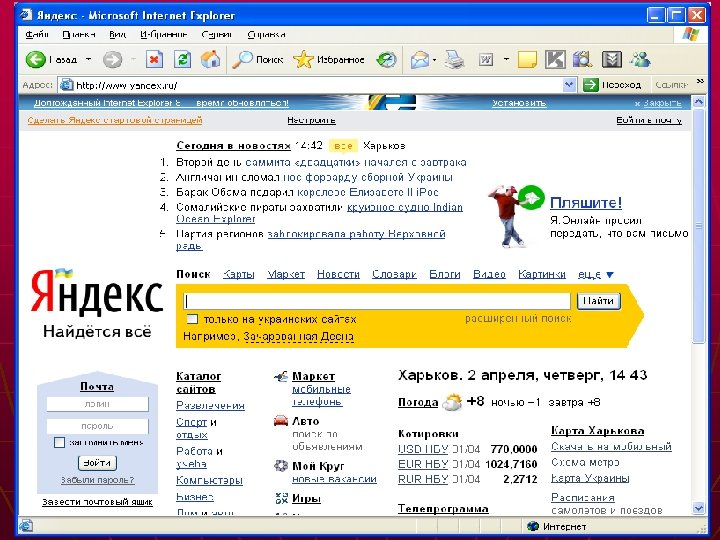This screenshot has height=540, width=720.
Task: Click the Маркет plane icon
Action: point(281,377)
